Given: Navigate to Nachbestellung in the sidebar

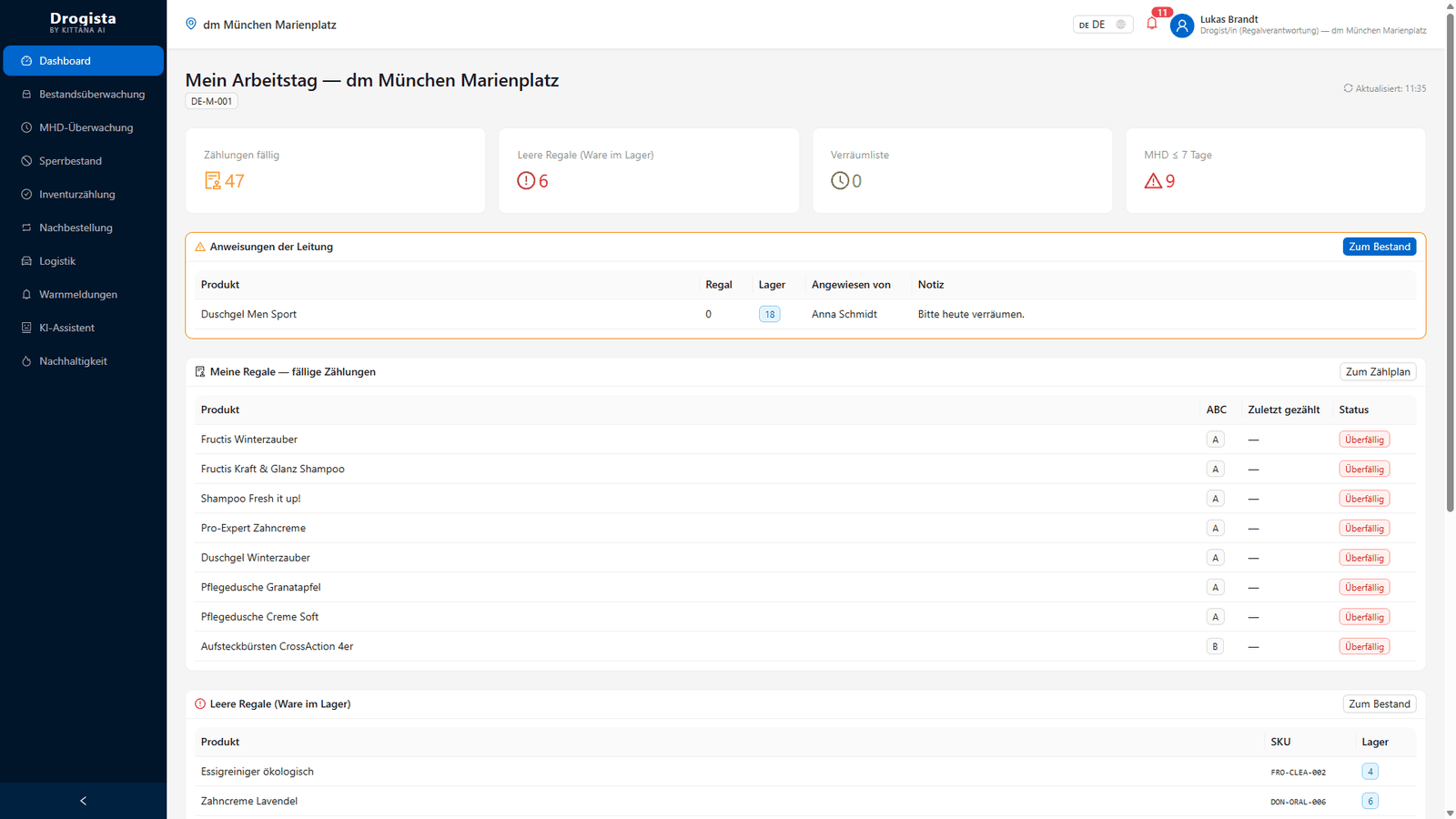Looking at the screenshot, I should coord(83,227).
